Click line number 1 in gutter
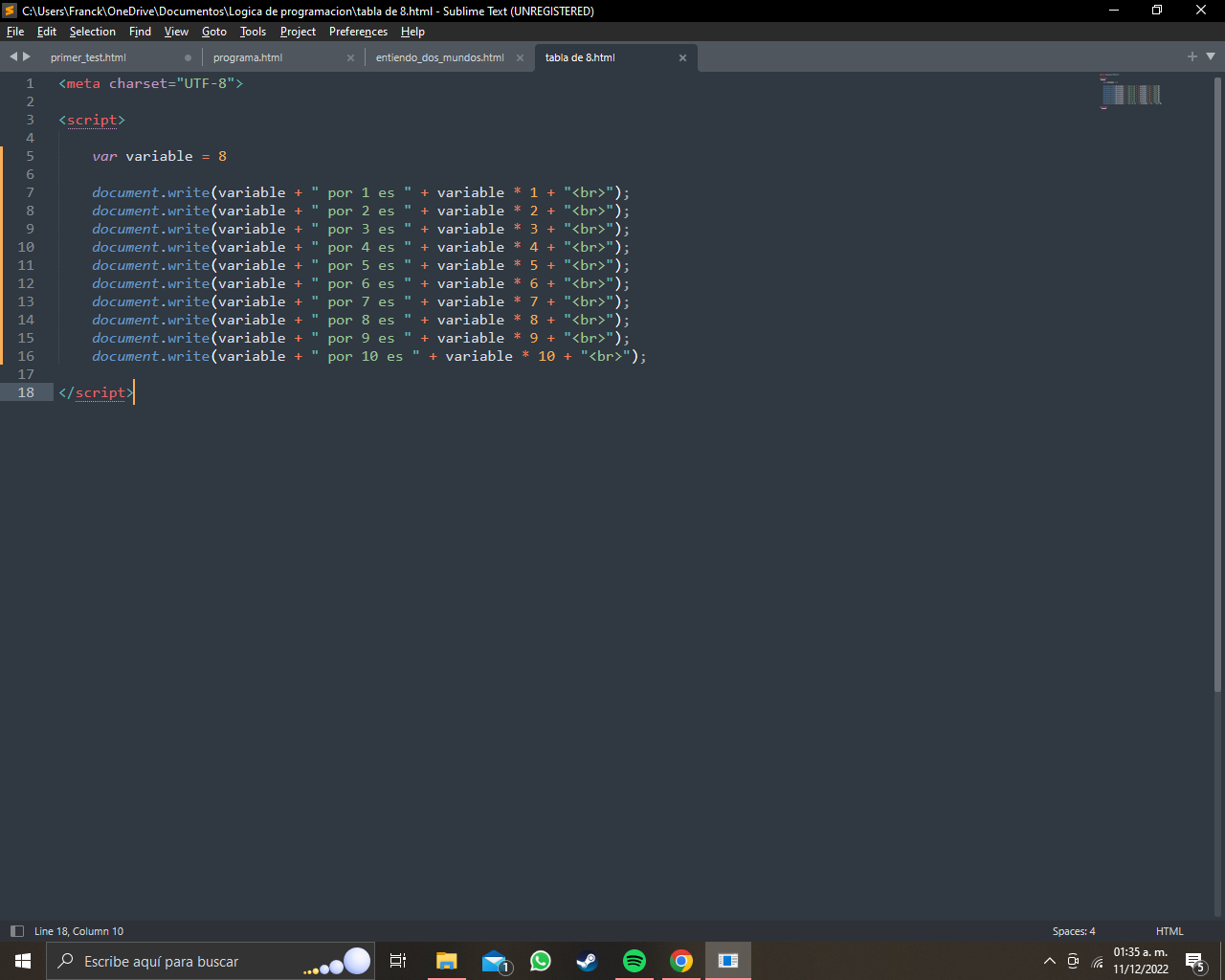1225x980 pixels. pos(30,83)
